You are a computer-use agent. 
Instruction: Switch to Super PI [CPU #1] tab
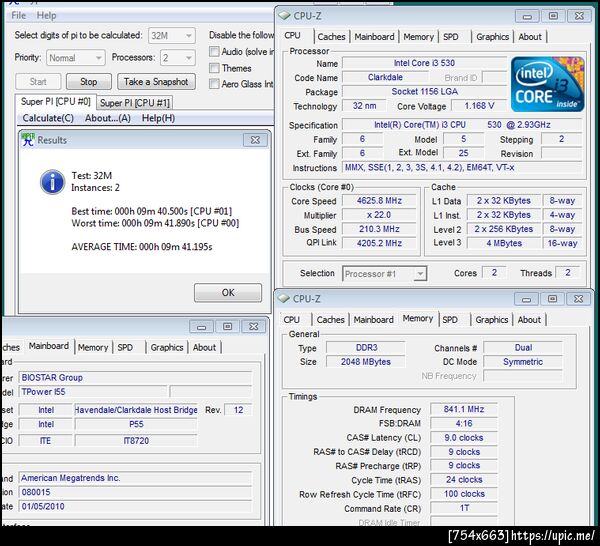(134, 103)
